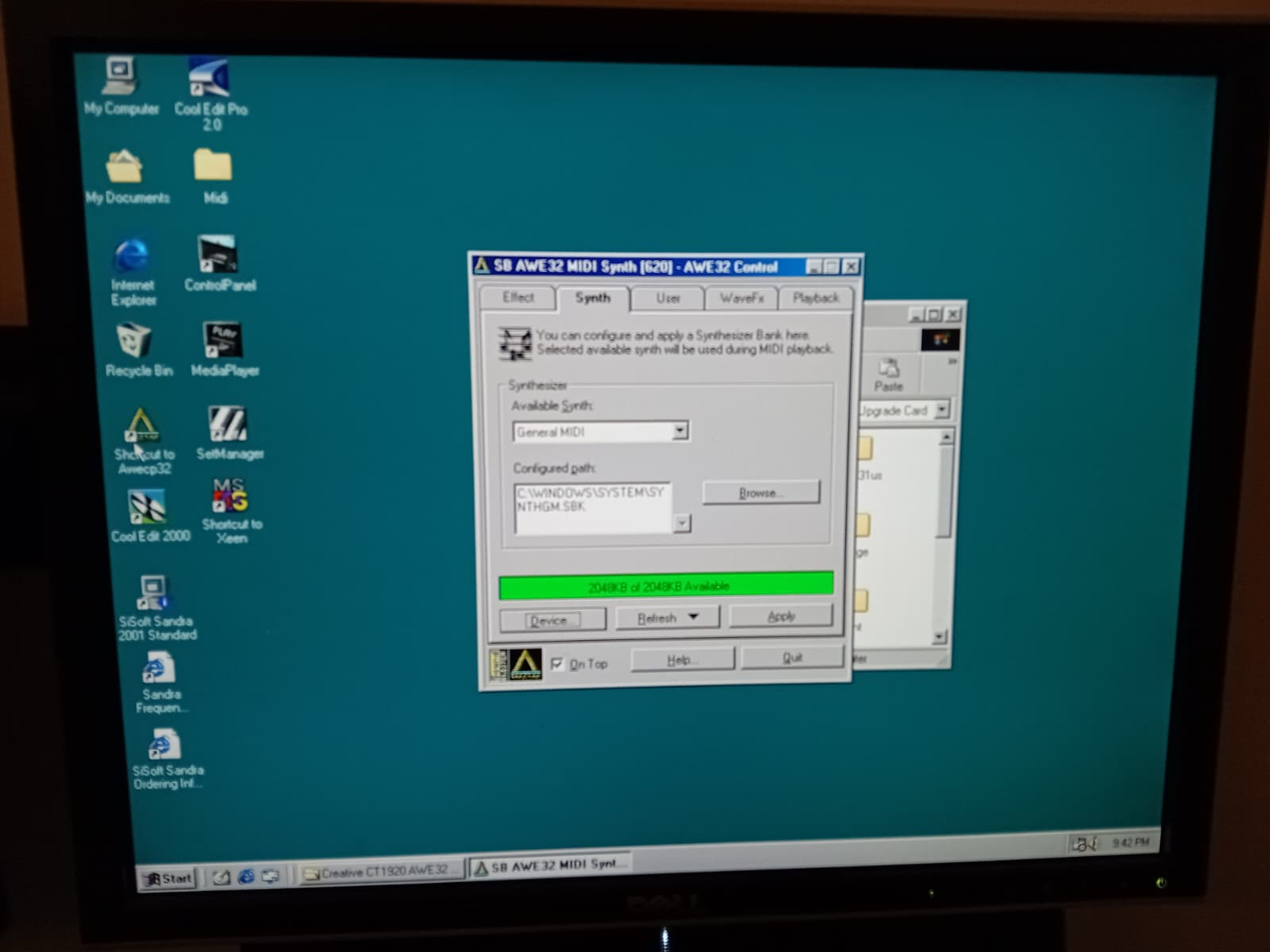The height and width of the screenshot is (952, 1270).
Task: Open the Cool Edit Pro 2.0 desktop icon
Action: click(210, 79)
